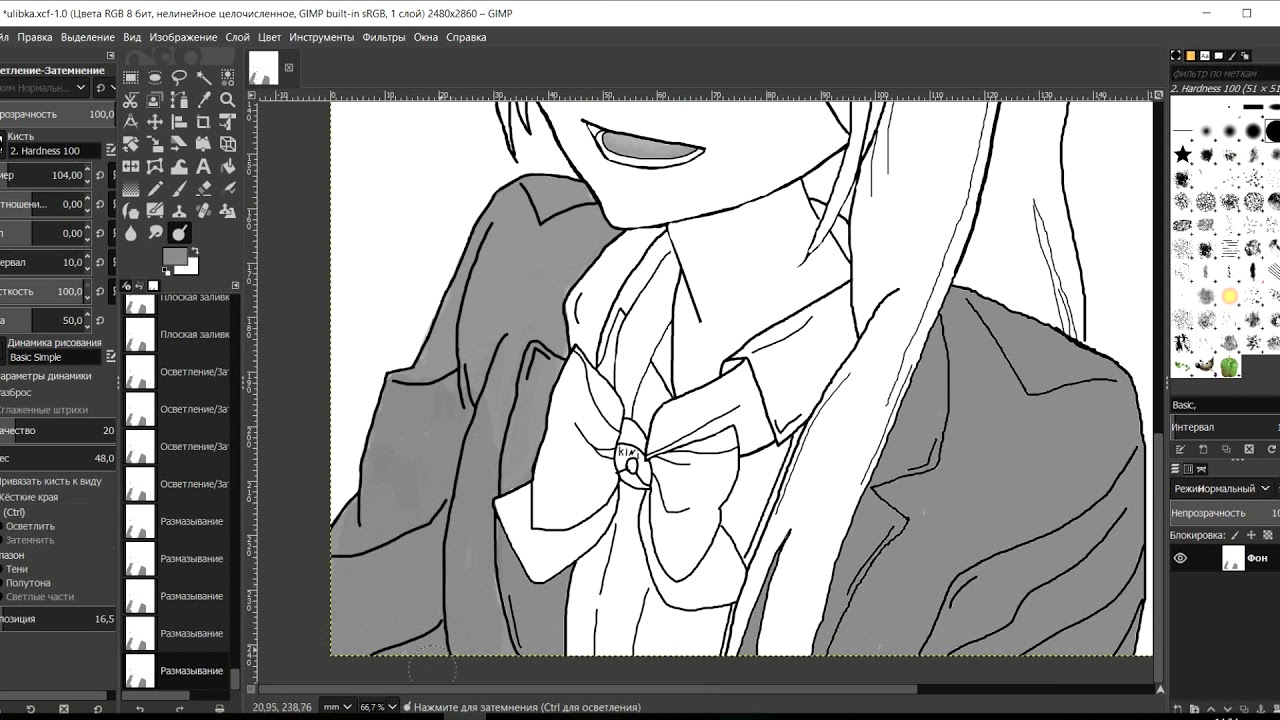Choose the Clone stamp tool

tap(179, 210)
